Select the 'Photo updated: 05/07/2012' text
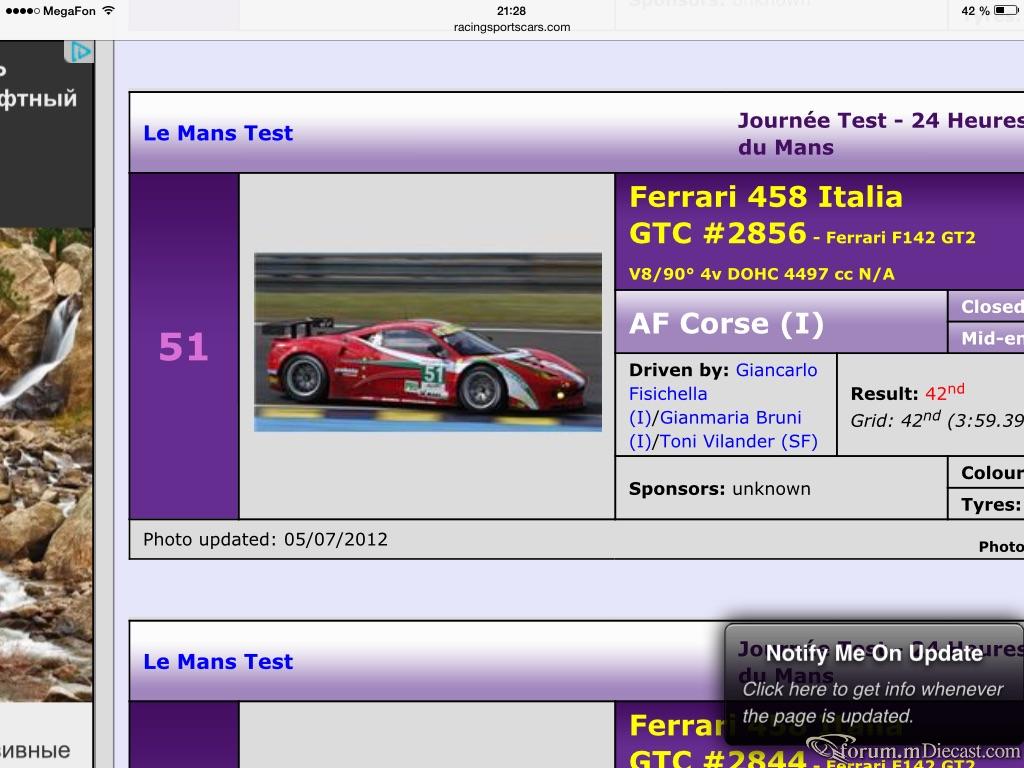 click(x=265, y=539)
